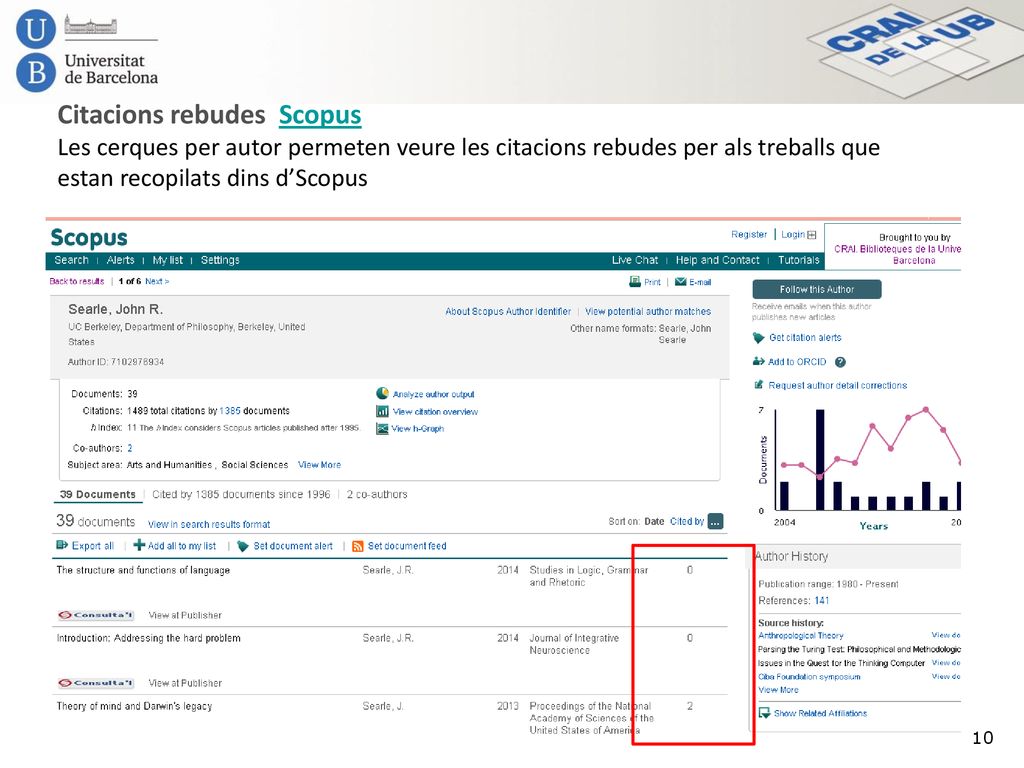Screen dimensions: 1024x768
Task: Open About Scopus Author Identifier
Action: (507, 312)
